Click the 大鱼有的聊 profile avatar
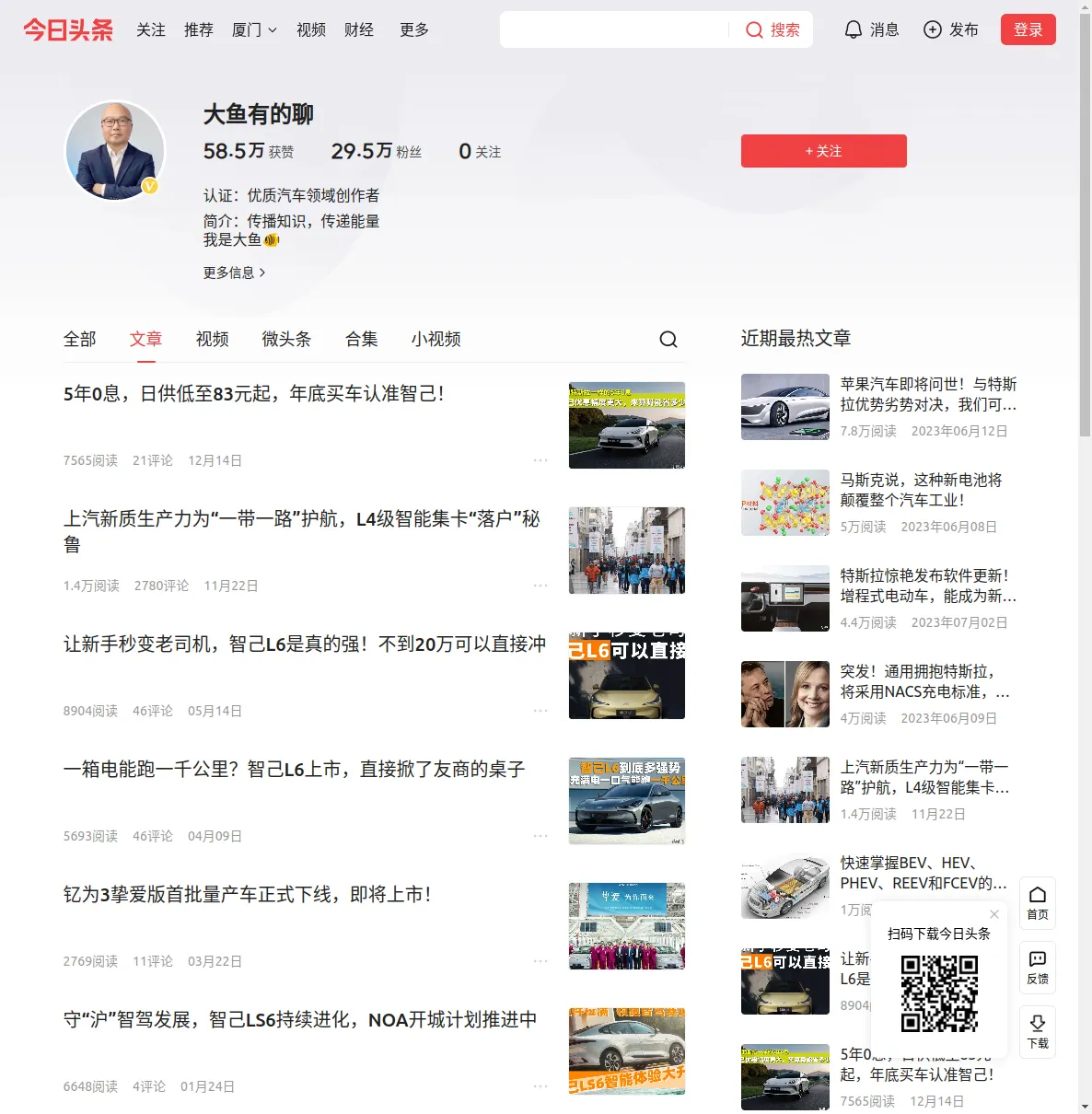 [x=115, y=150]
